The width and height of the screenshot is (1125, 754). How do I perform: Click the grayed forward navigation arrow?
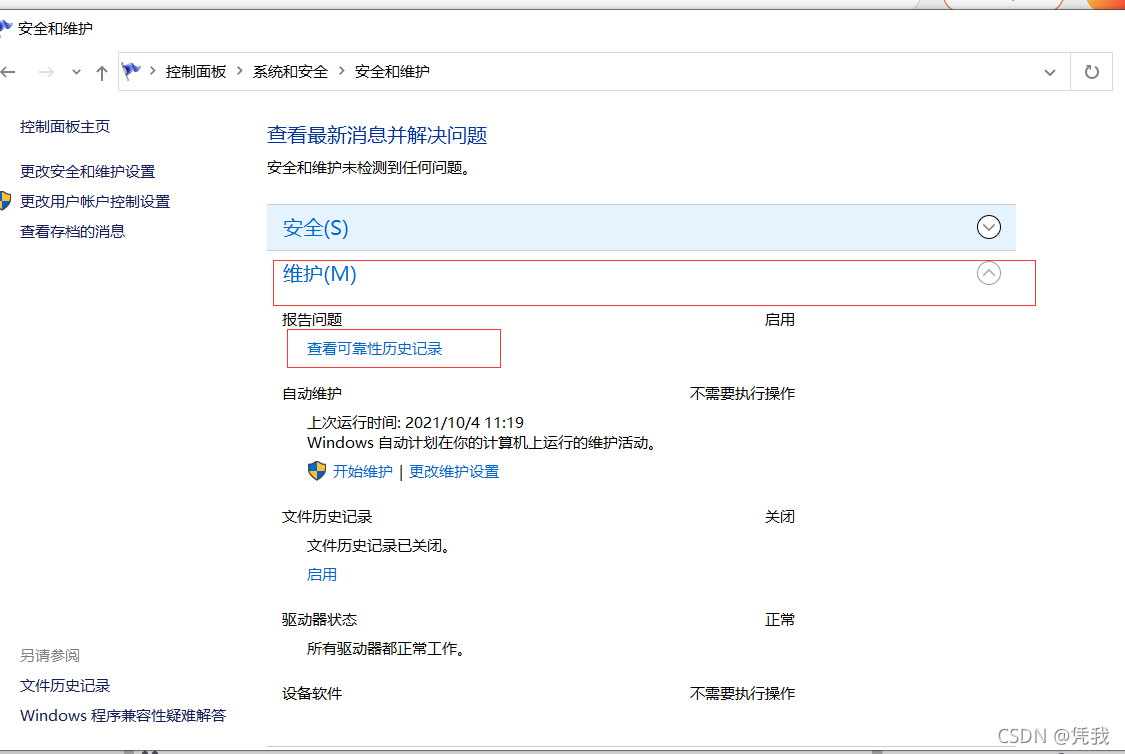coord(45,71)
